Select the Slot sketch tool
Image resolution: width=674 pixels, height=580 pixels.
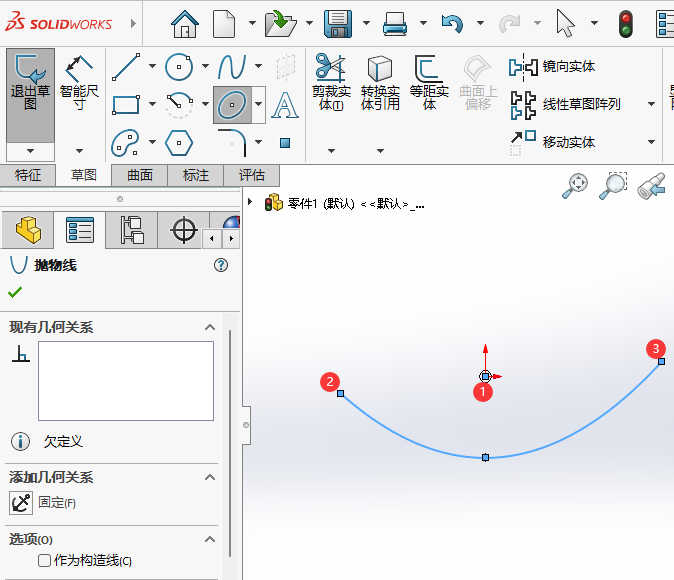coord(126,142)
